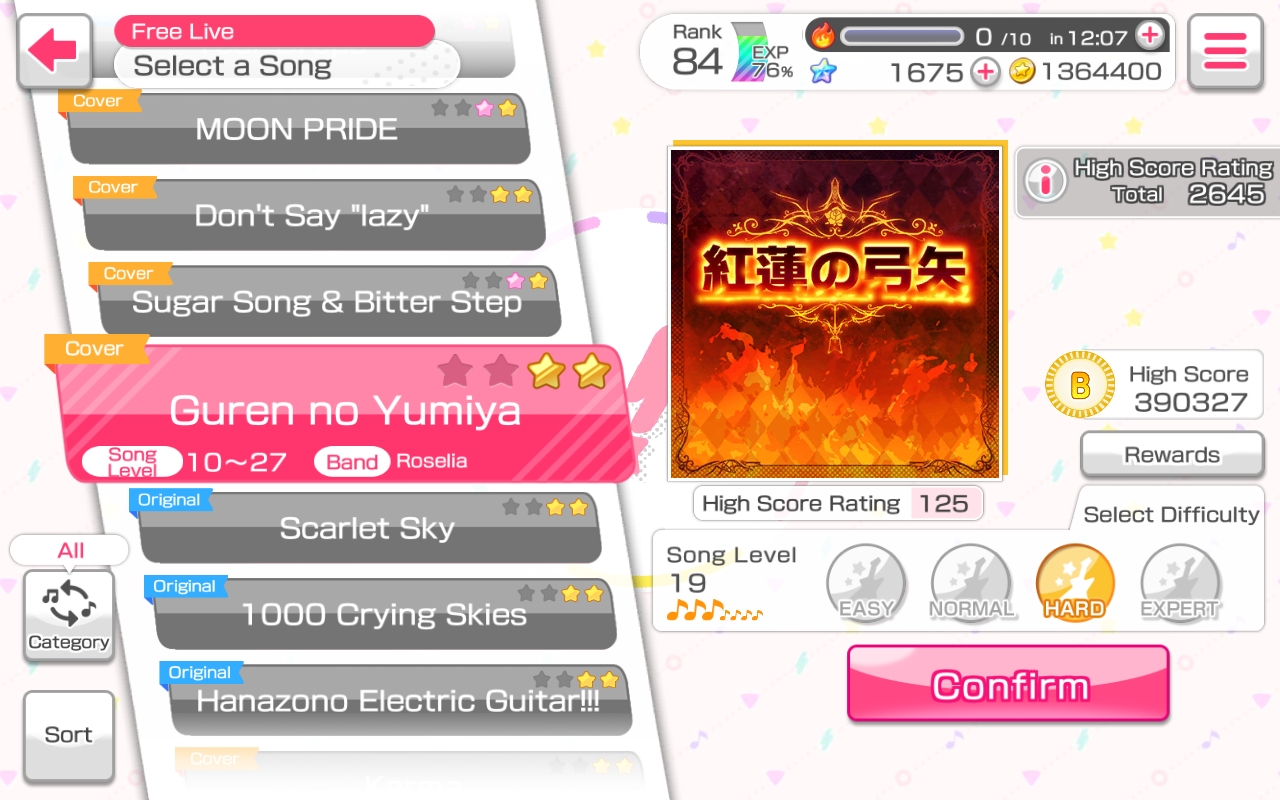Image resolution: width=1280 pixels, height=800 pixels.
Task: Choose Hanazono Electric Guitar!!! song
Action: 398,700
